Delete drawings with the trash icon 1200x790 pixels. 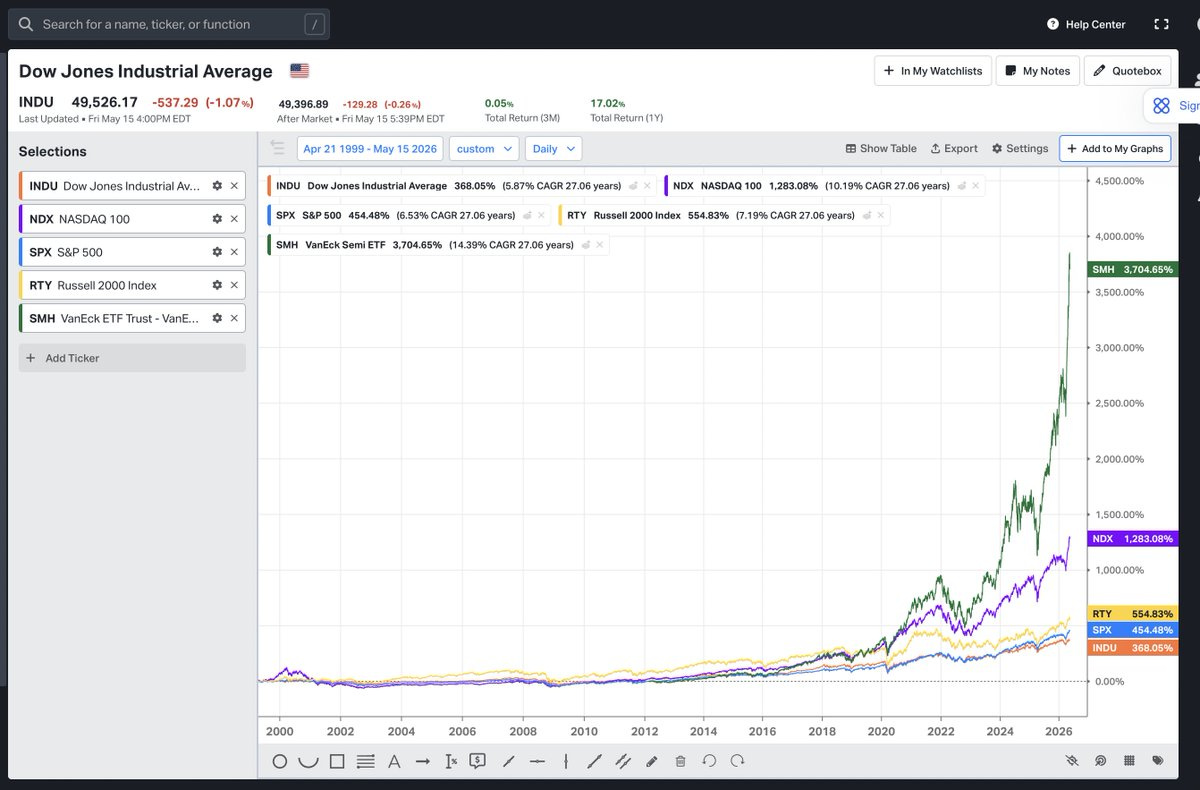pos(680,761)
